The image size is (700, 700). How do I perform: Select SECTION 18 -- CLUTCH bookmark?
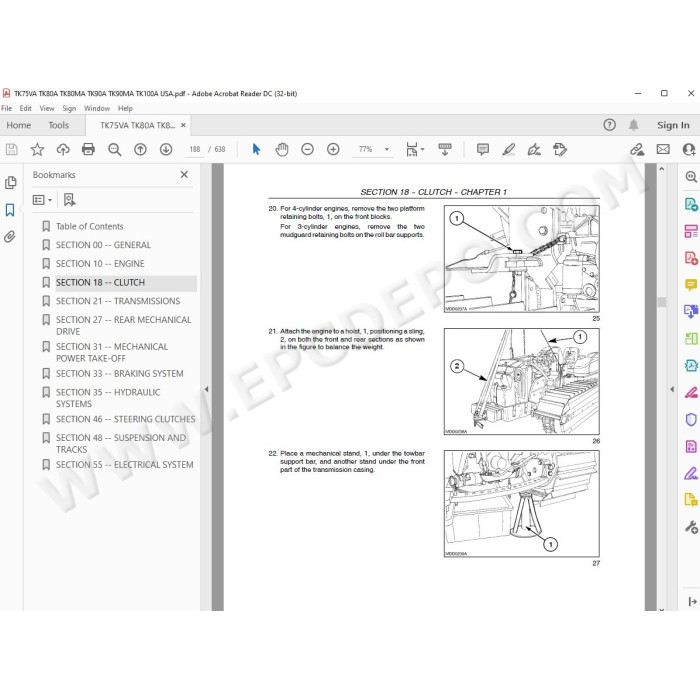coord(100,283)
